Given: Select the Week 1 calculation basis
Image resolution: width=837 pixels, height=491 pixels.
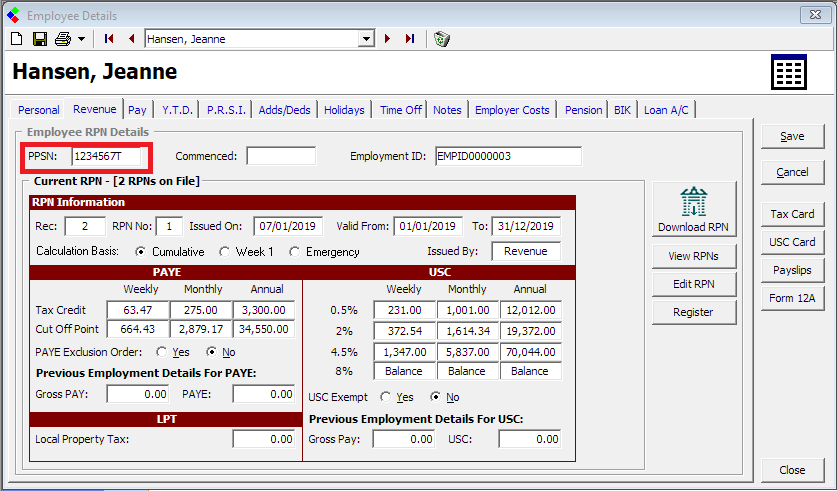Looking at the screenshot, I should 225,252.
